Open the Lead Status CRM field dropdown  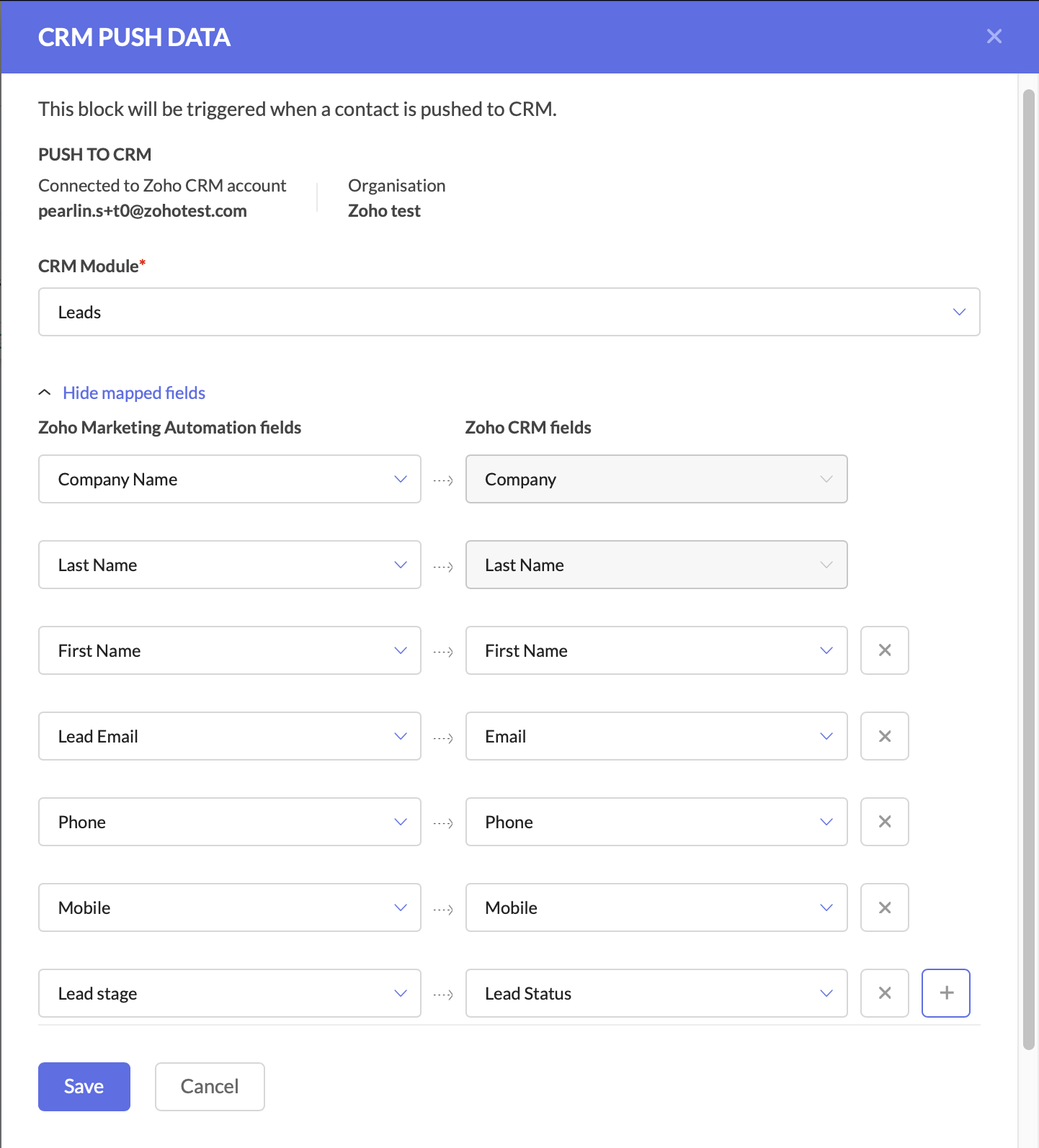(x=656, y=993)
